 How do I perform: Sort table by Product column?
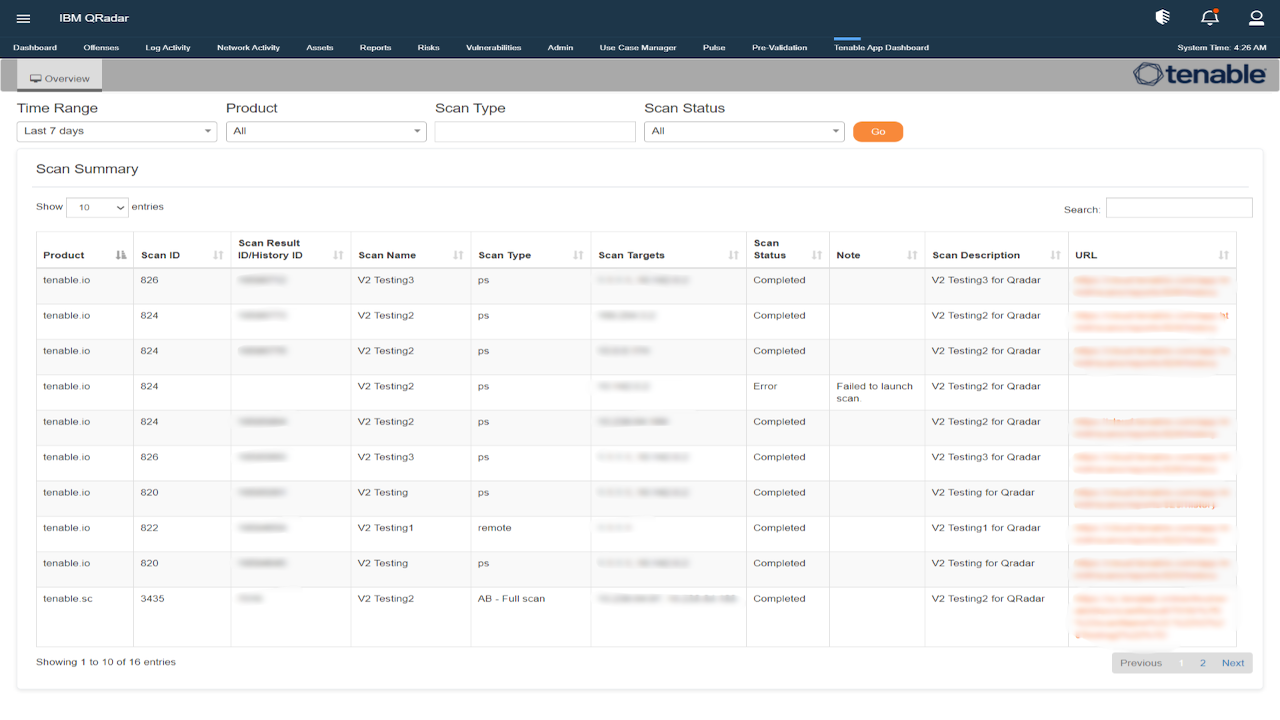pos(120,255)
